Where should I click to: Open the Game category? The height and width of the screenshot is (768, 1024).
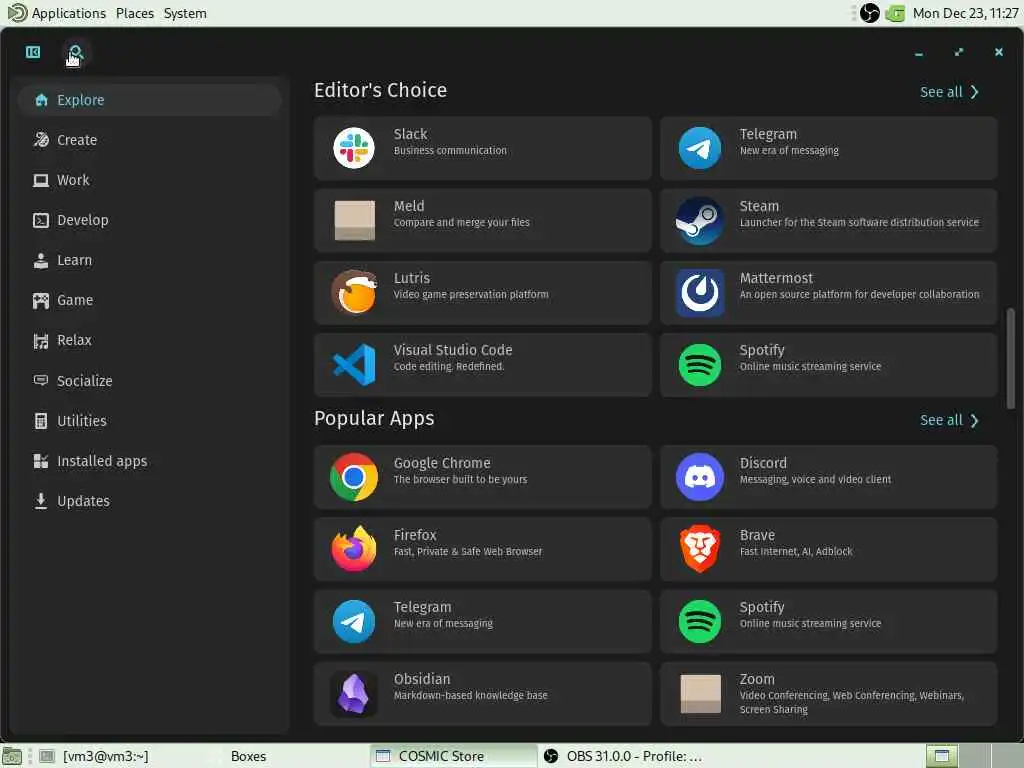(150, 300)
